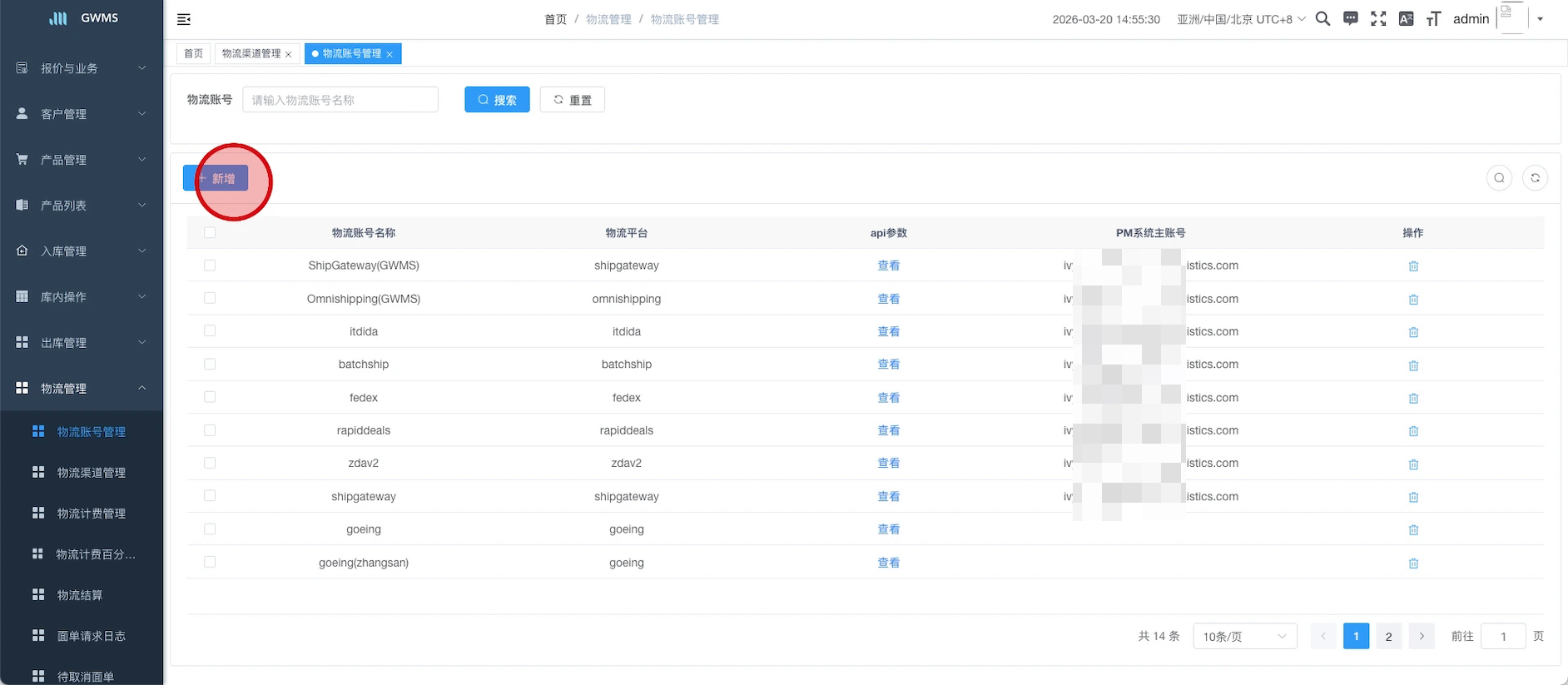Click the 重置 reset button
This screenshot has height=685, width=1568.
tap(572, 100)
